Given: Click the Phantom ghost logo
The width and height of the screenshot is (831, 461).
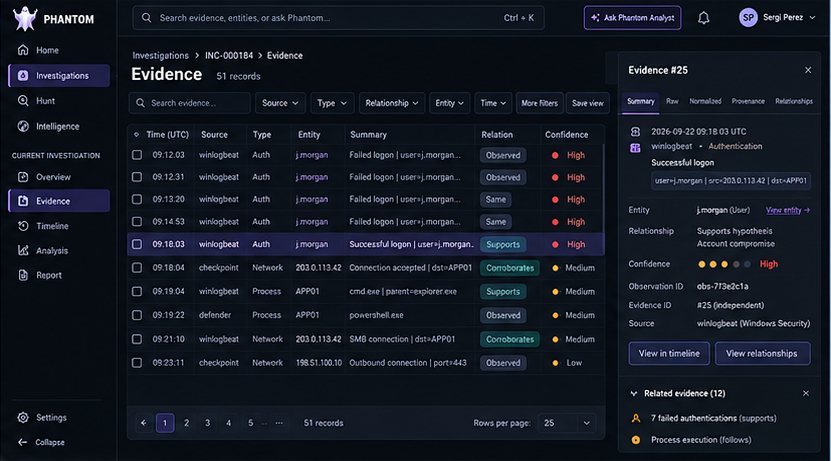Looking at the screenshot, I should 24,19.
